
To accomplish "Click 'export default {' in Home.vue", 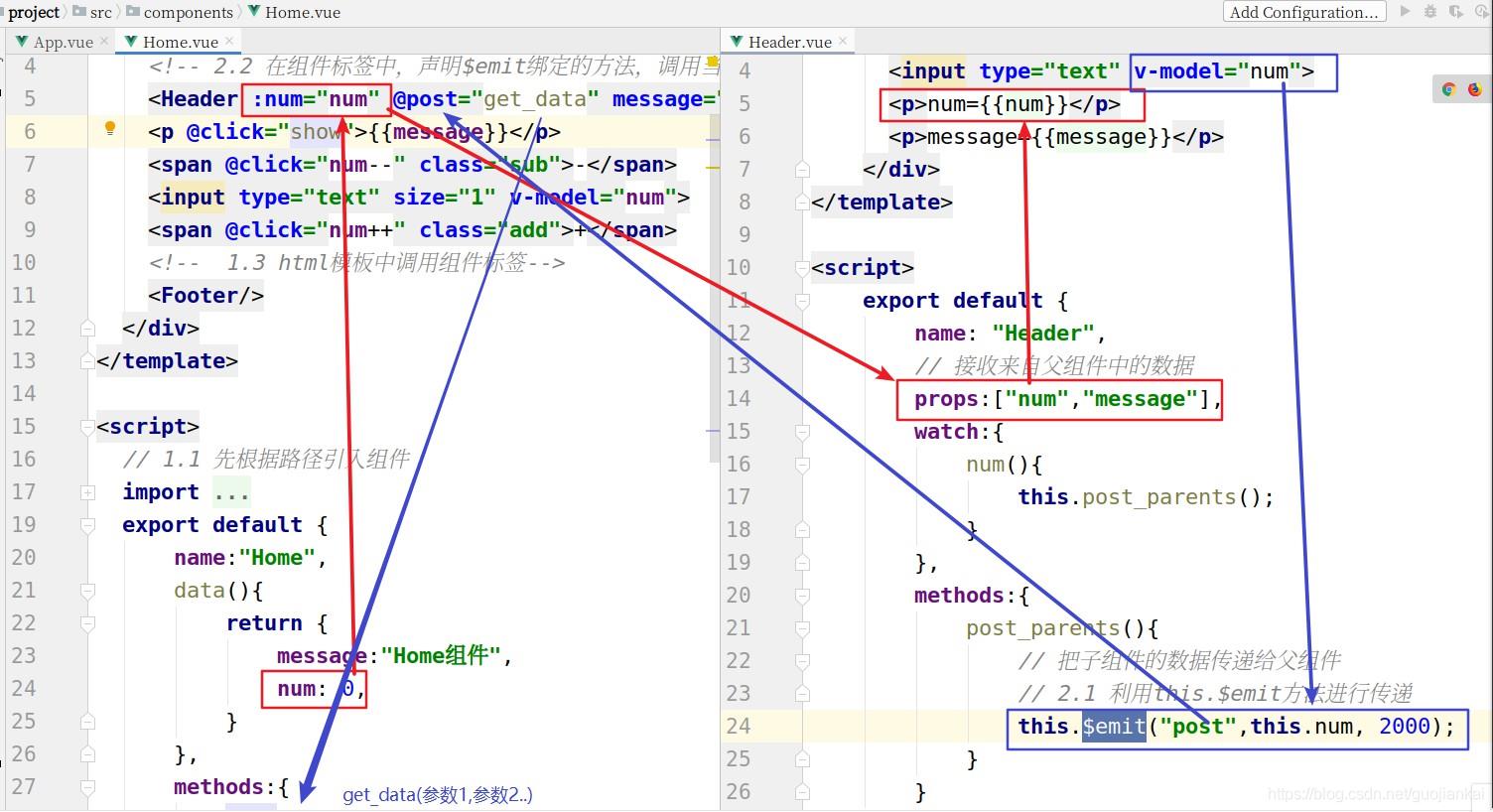I will (x=225, y=525).
